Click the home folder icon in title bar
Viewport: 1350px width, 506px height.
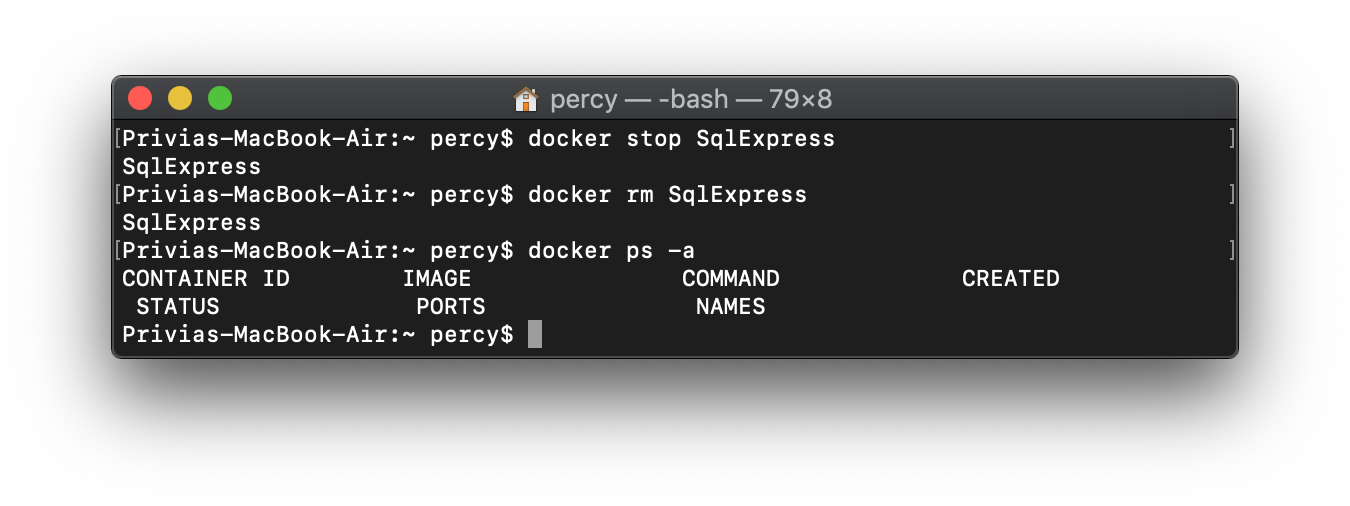(525, 99)
